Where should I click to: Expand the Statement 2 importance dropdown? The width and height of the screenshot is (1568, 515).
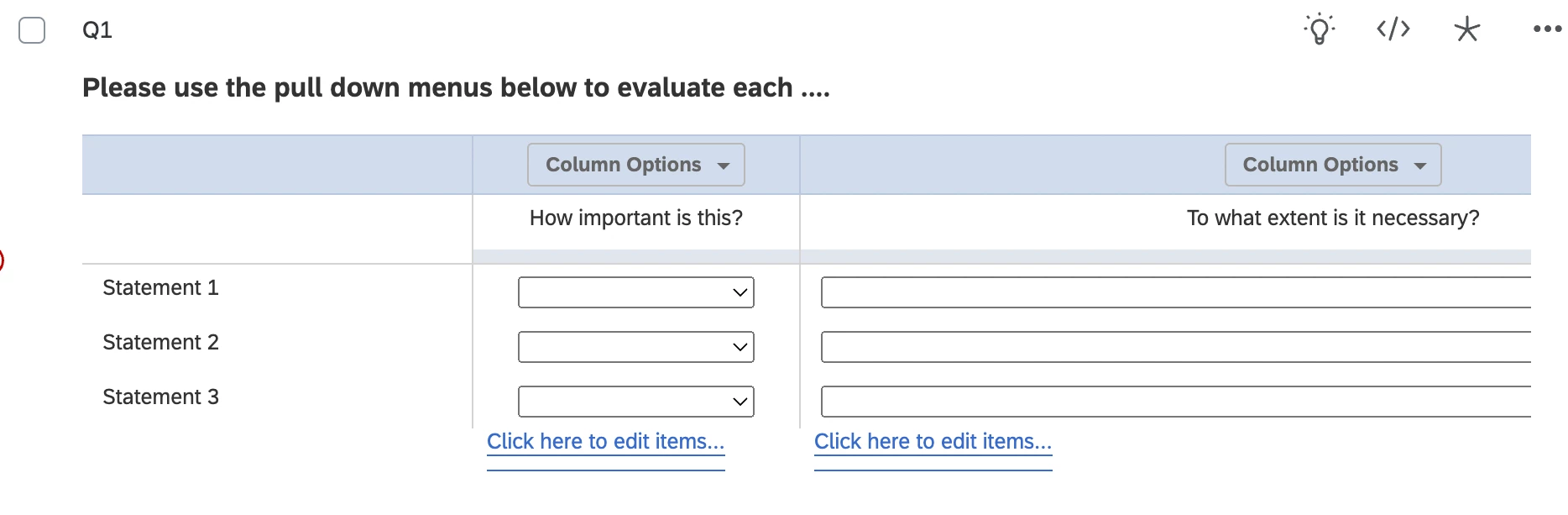point(636,347)
